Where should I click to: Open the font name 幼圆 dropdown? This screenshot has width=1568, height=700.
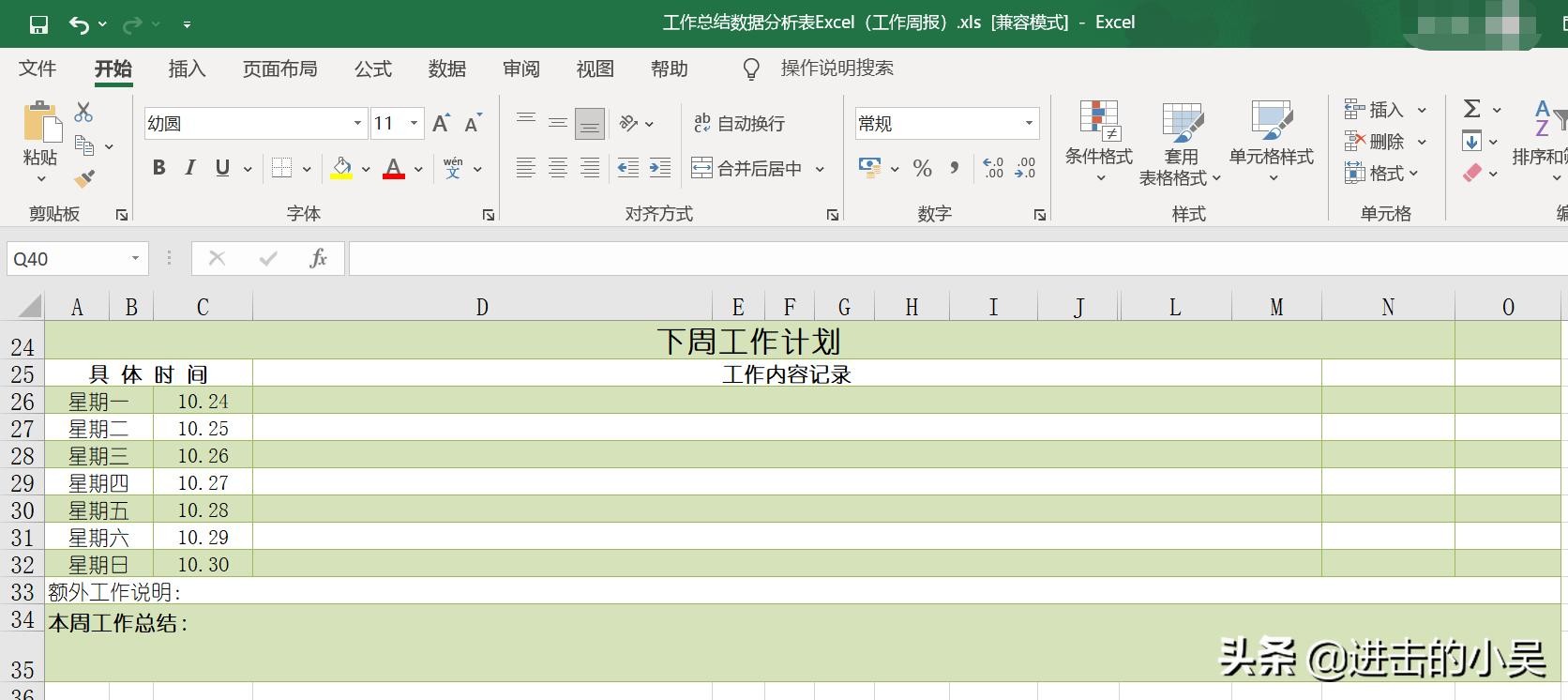click(357, 124)
